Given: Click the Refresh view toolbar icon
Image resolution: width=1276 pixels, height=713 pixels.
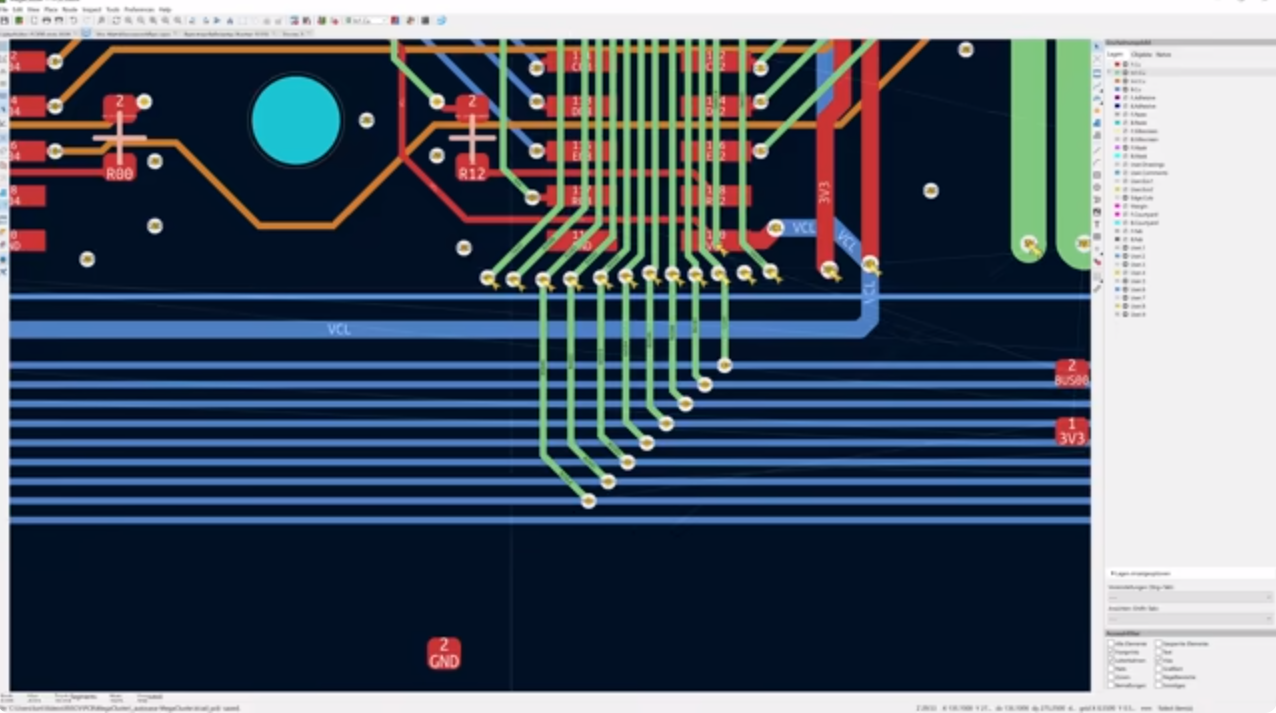Looking at the screenshot, I should pyautogui.click(x=116, y=20).
